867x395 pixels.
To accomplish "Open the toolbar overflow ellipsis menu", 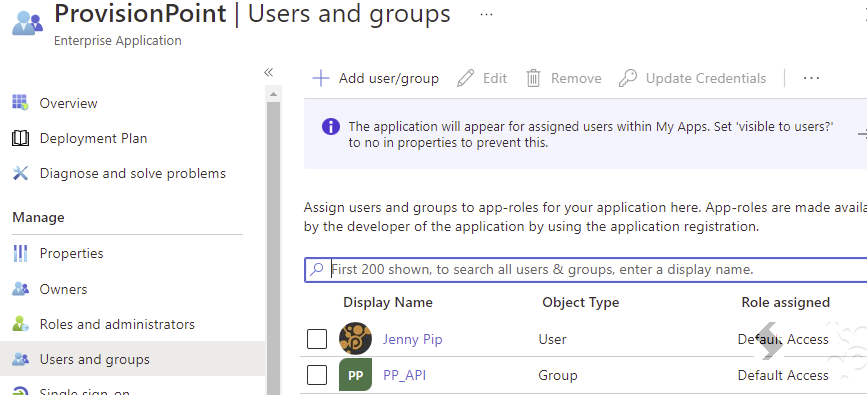I will [811, 78].
